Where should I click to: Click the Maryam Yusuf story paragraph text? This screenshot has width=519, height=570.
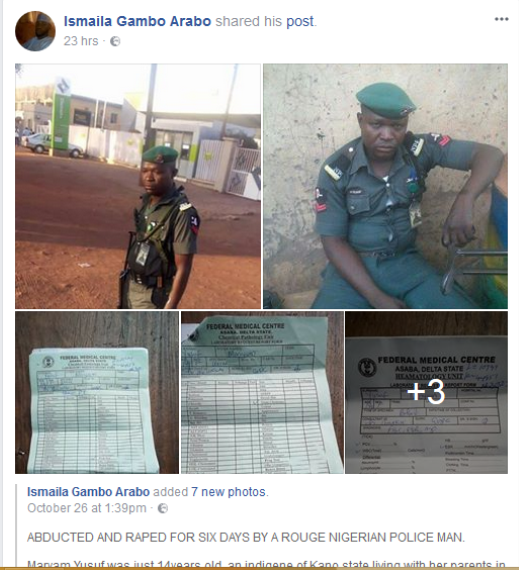(x=266, y=565)
